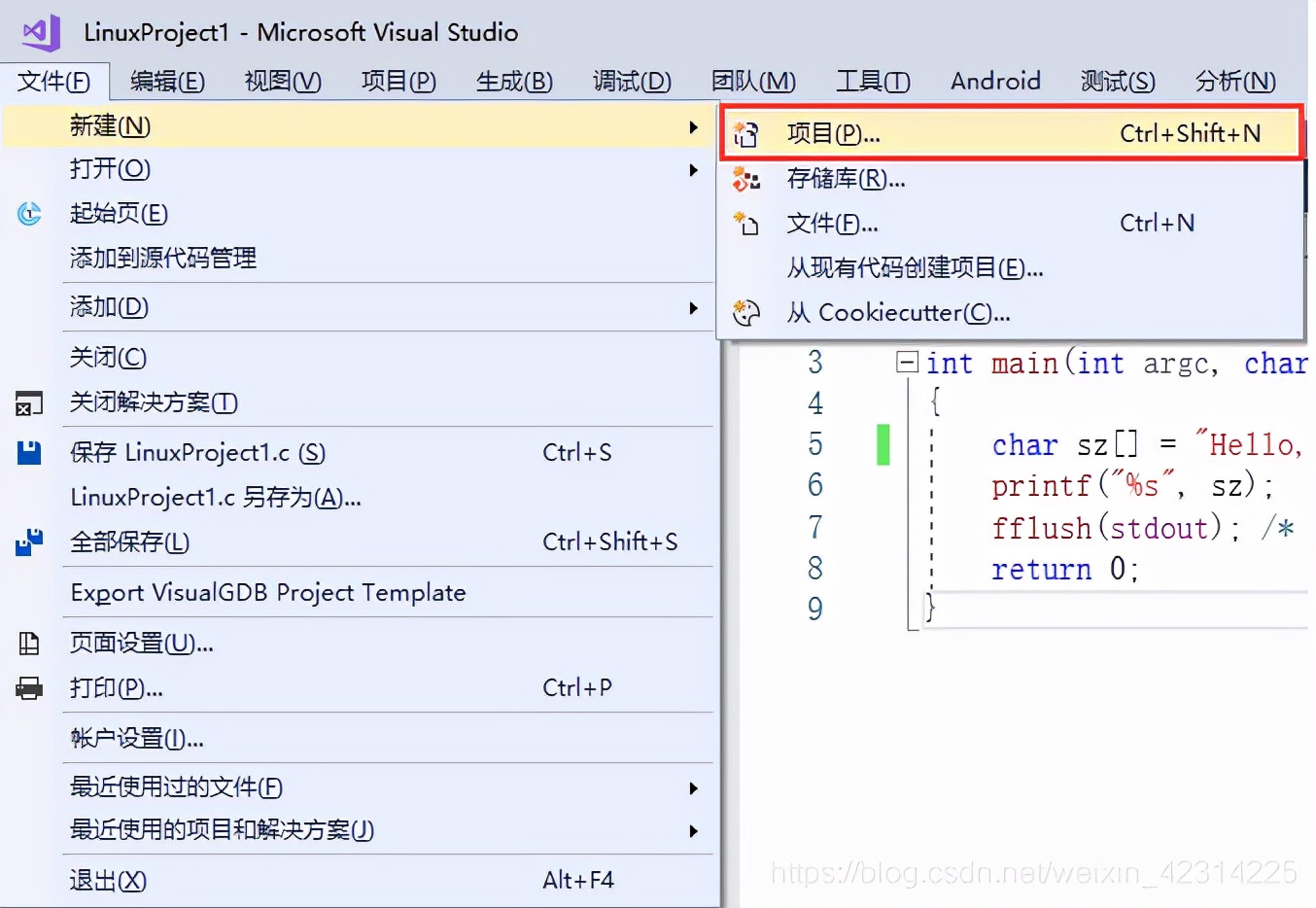The image size is (1316, 908).
Task: Click the repository icon next to 存储库(R)
Action: [746, 179]
